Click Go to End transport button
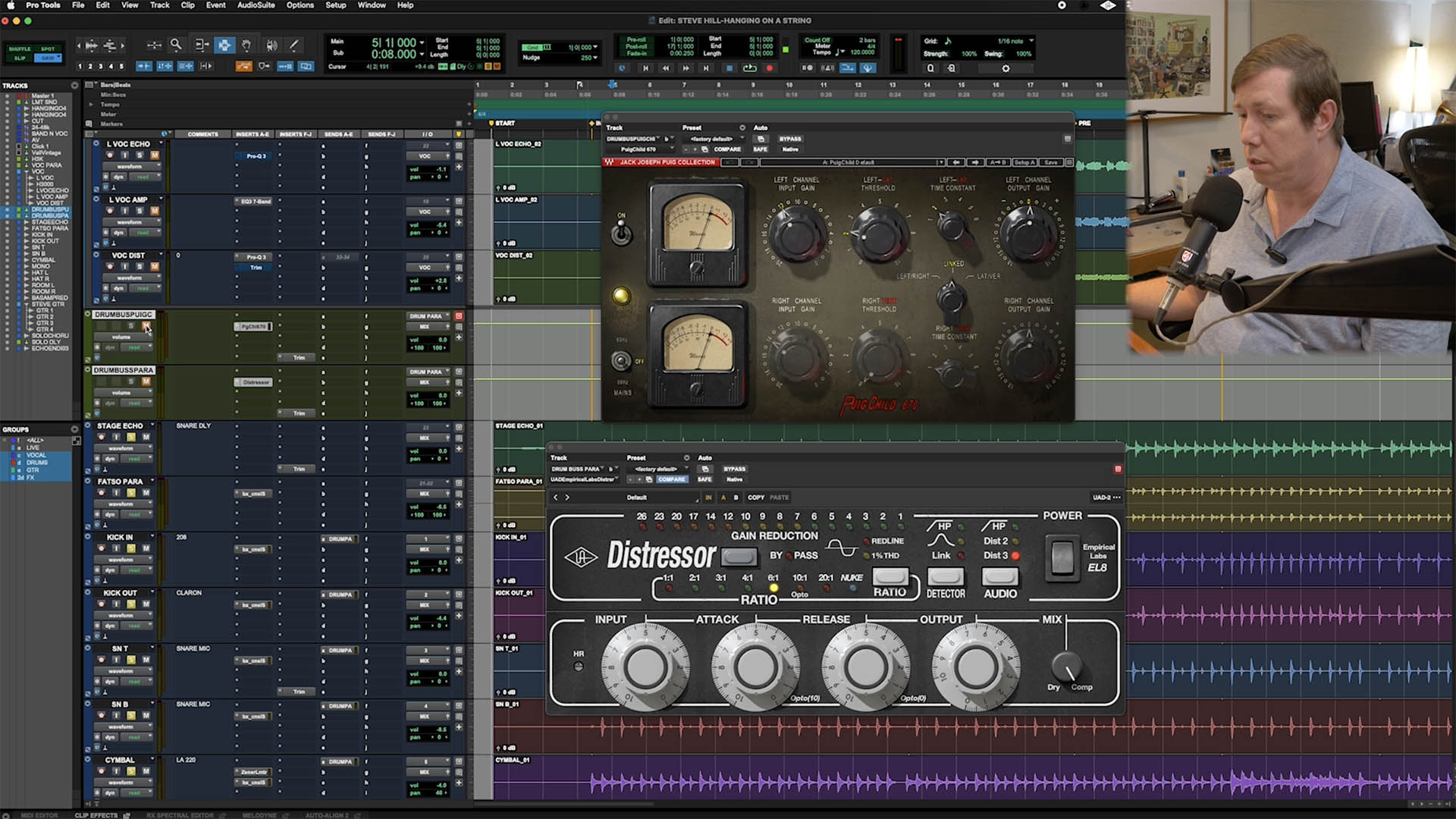The height and width of the screenshot is (819, 1456). click(706, 68)
